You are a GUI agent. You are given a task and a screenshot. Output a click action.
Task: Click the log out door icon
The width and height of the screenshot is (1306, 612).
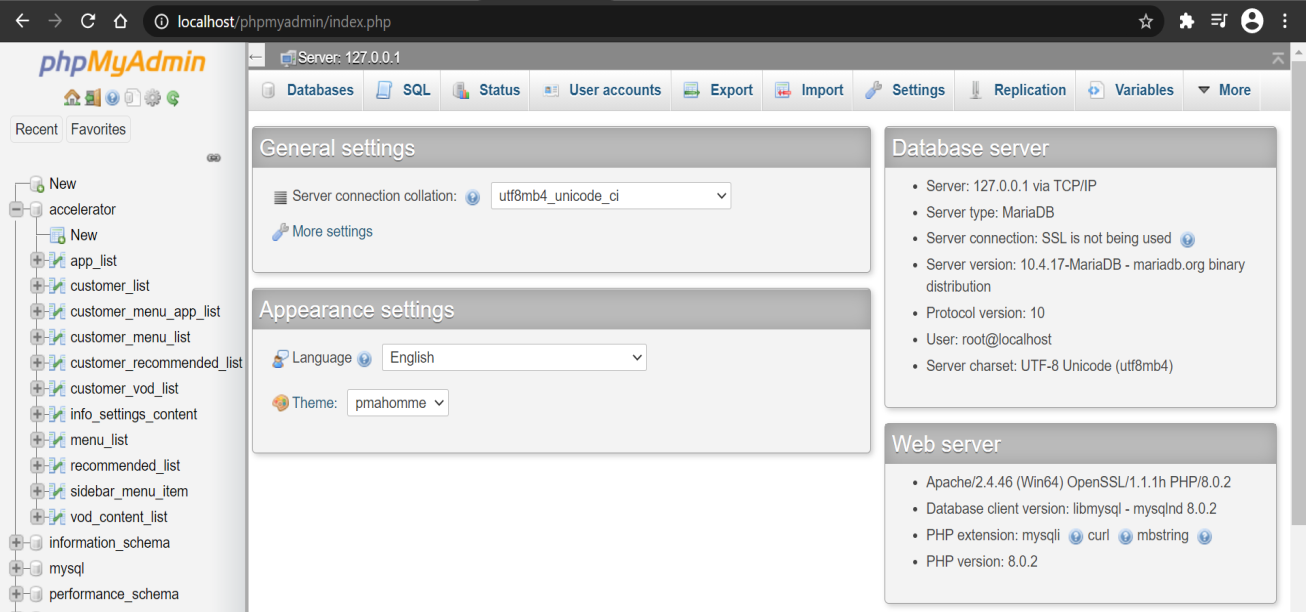point(92,98)
